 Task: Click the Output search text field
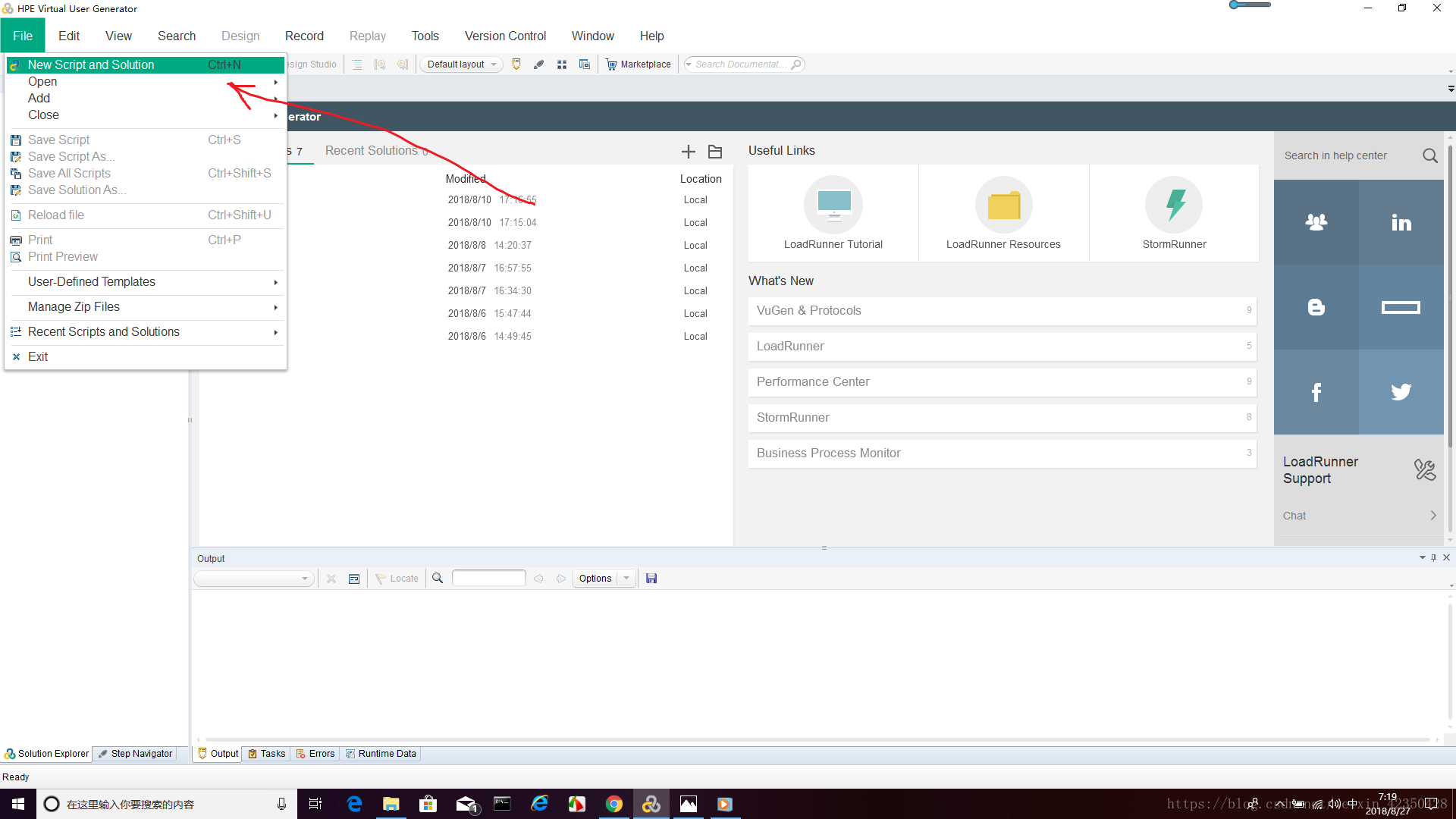[x=488, y=578]
